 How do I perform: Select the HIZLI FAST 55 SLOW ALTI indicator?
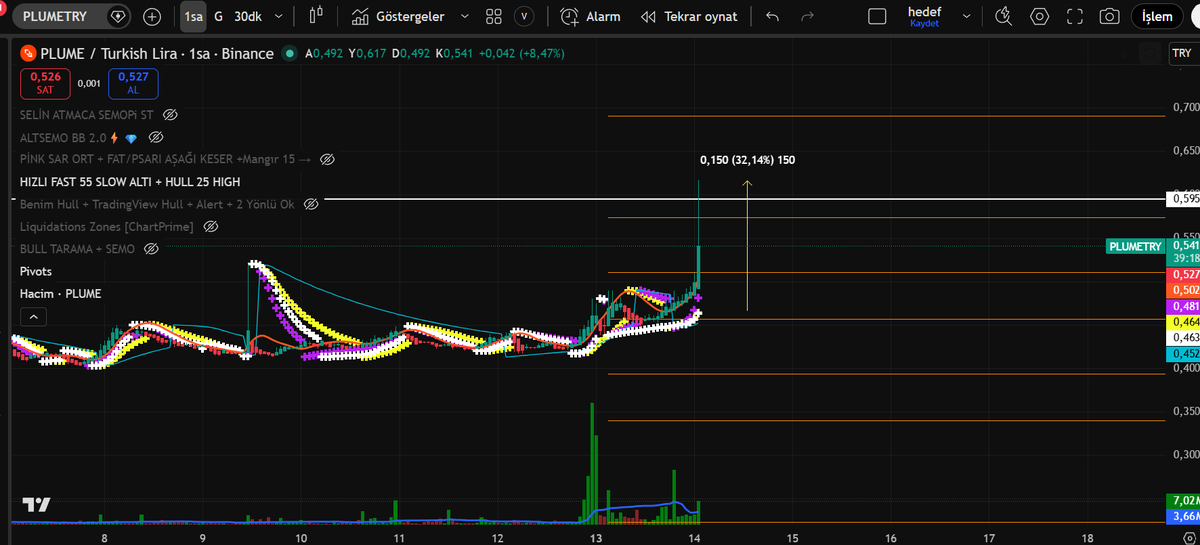click(130, 182)
